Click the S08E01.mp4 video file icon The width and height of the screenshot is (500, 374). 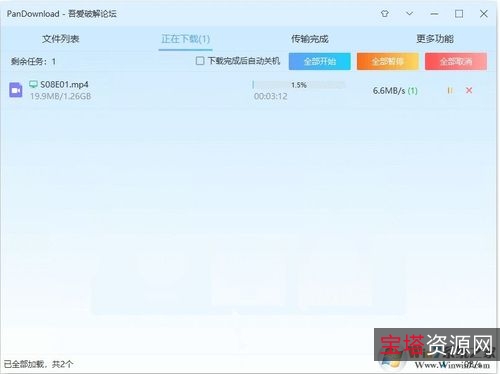(x=16, y=90)
